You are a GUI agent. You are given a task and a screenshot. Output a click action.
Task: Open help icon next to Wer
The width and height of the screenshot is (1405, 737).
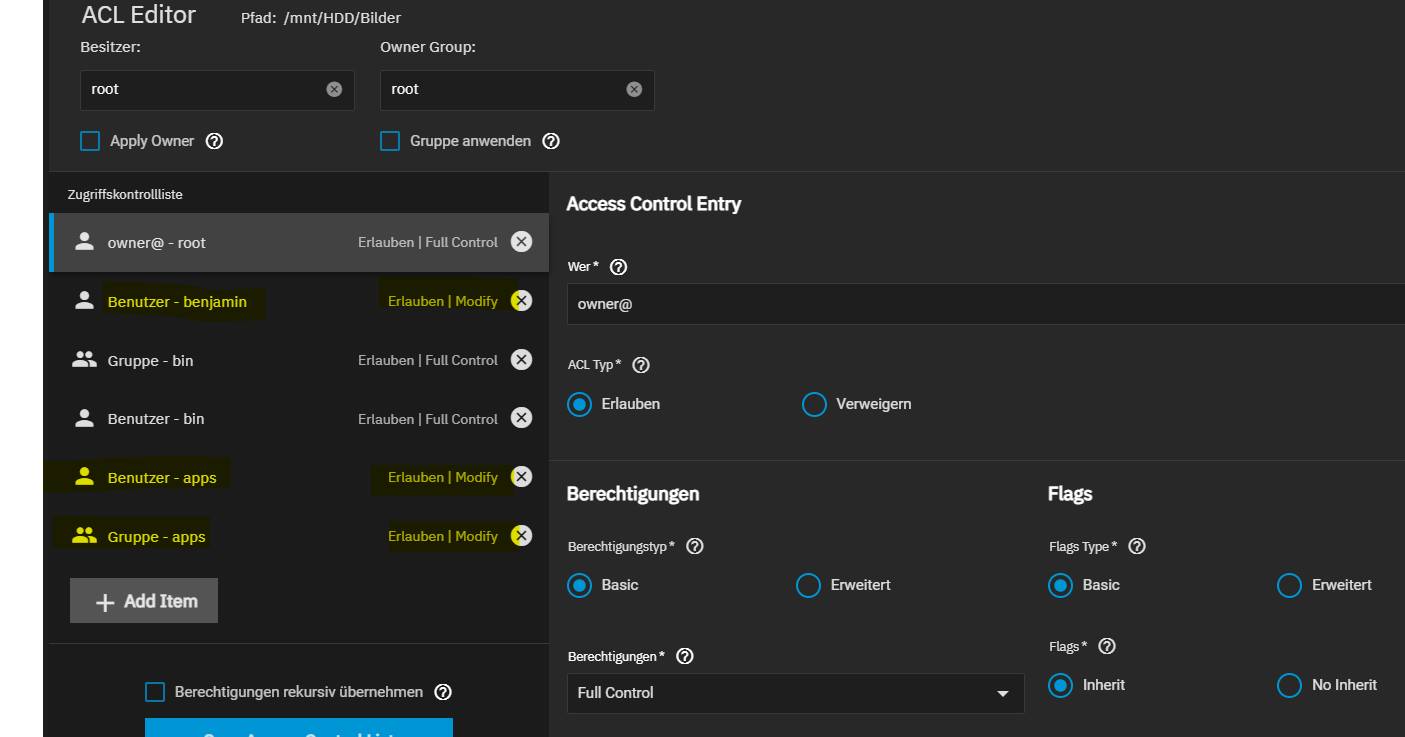pos(618,267)
